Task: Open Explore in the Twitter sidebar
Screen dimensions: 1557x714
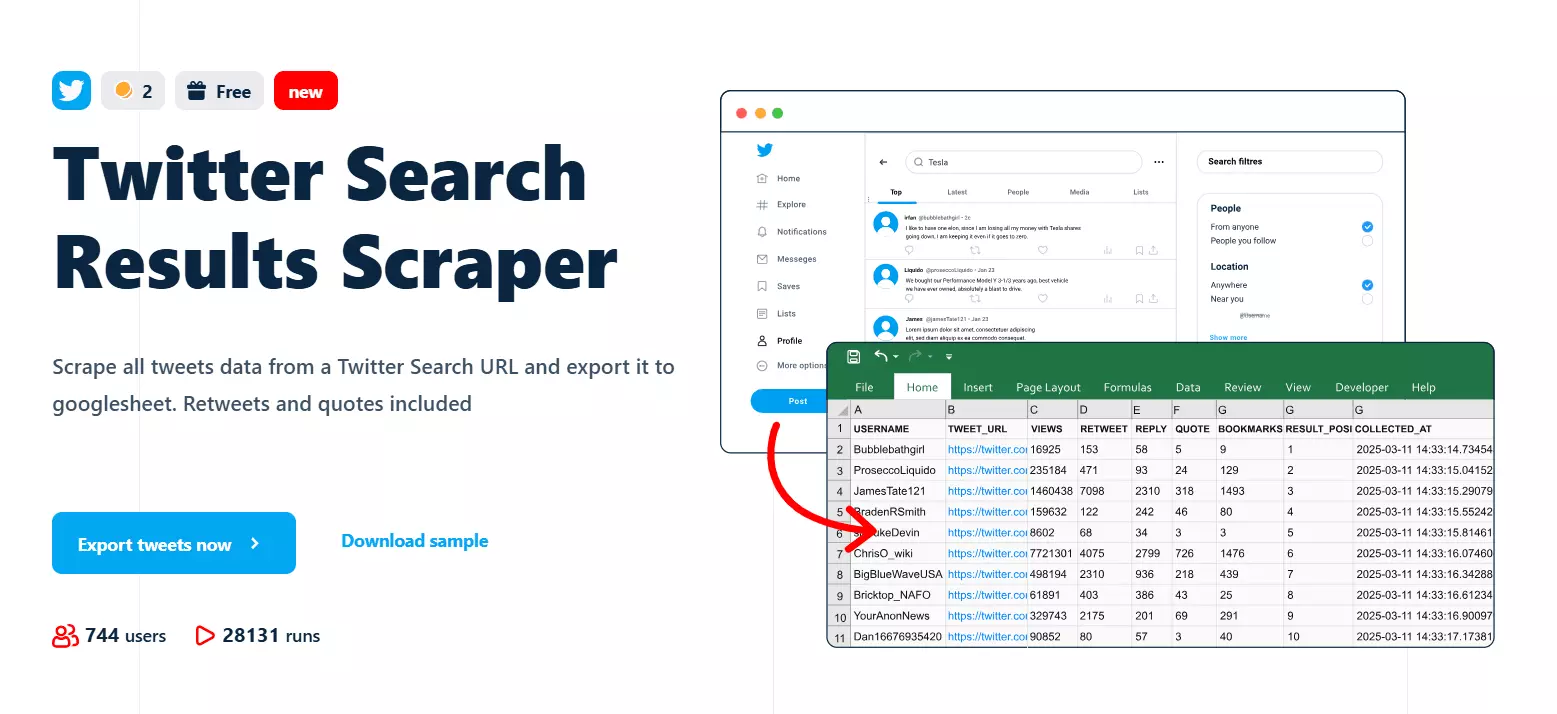Action: tap(781, 205)
